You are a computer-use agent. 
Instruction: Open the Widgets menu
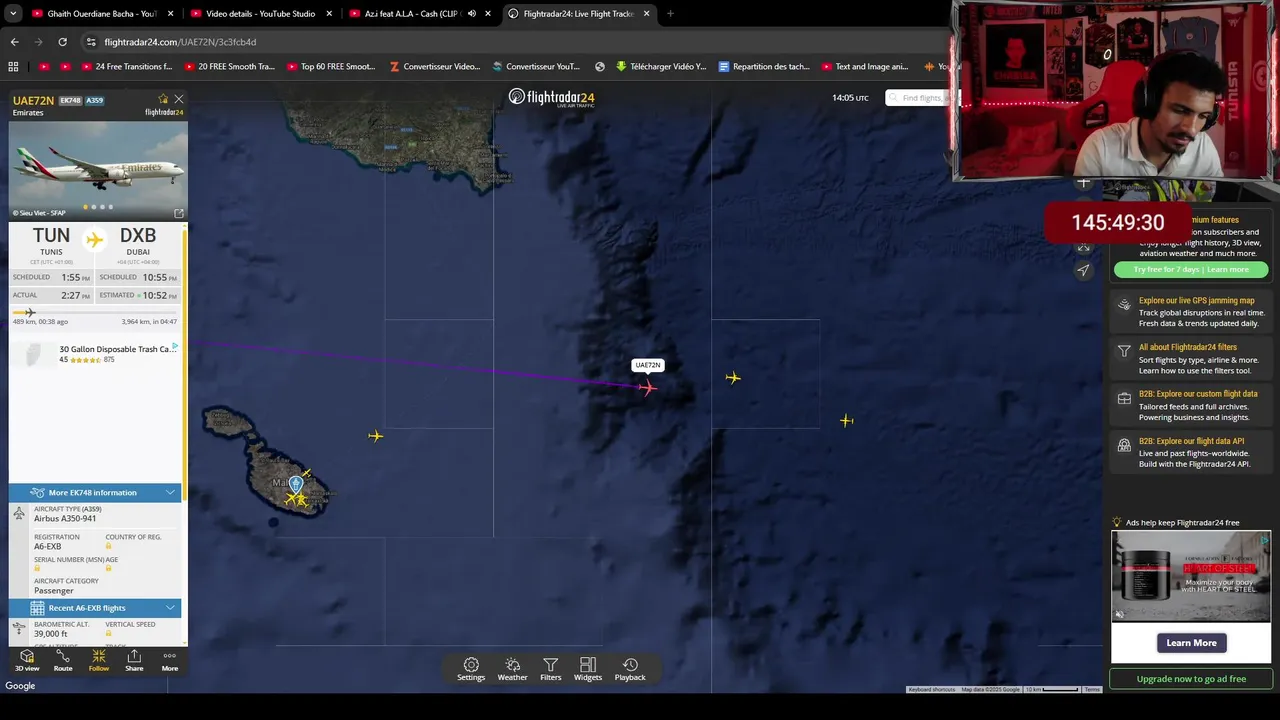coord(588,669)
